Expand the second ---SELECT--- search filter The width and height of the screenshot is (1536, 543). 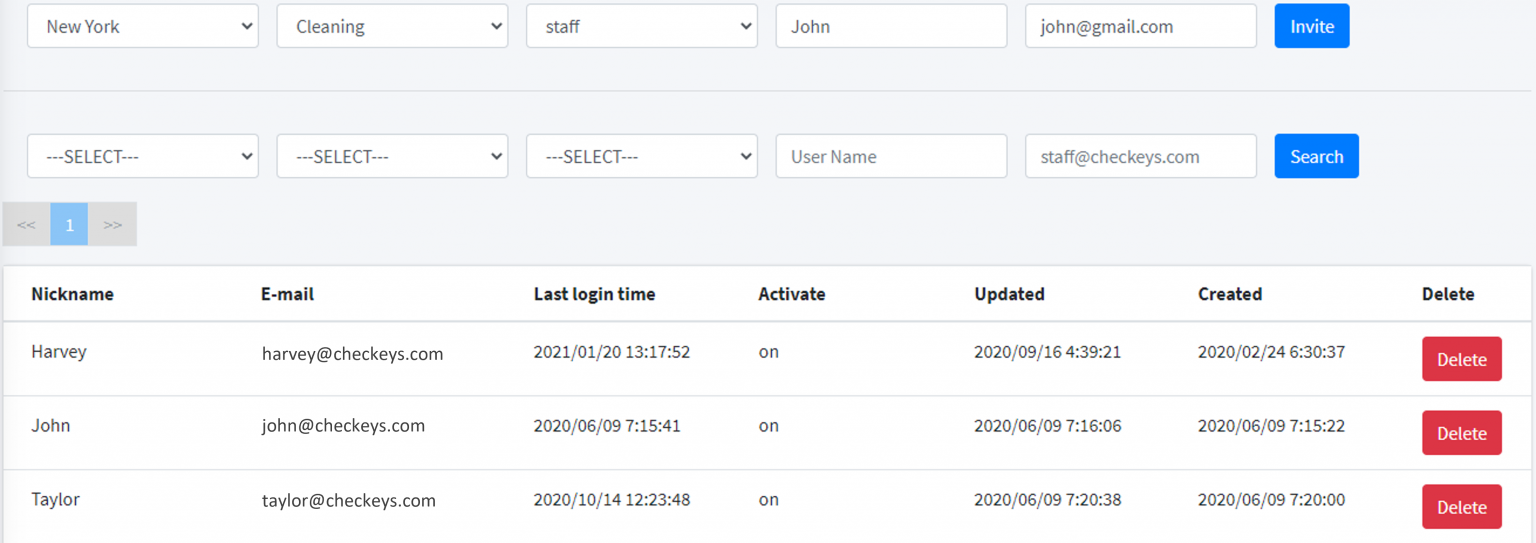pyautogui.click(x=392, y=157)
